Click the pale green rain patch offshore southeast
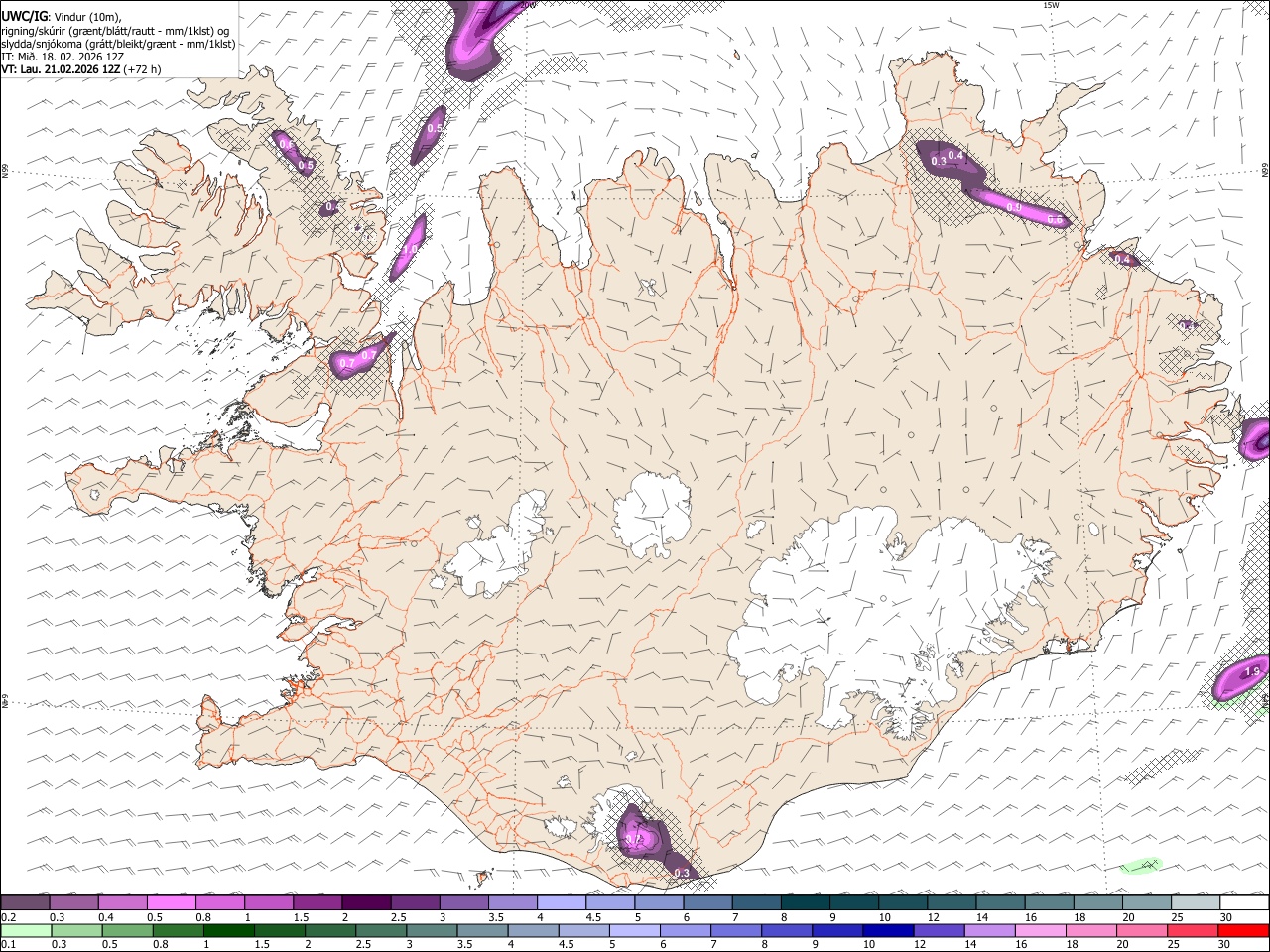Screen dimensions: 1270x952 coord(1141,866)
